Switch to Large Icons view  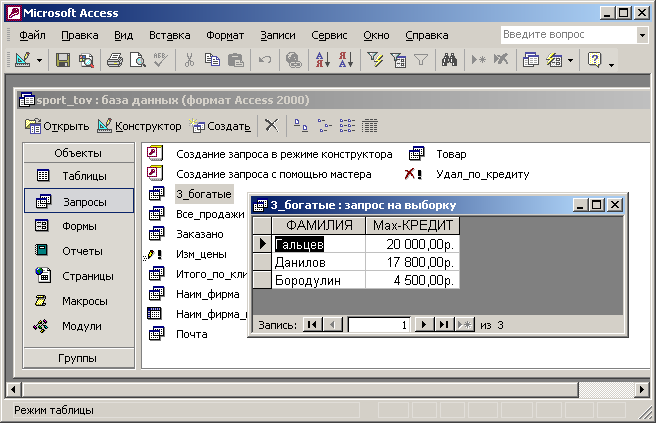300,125
